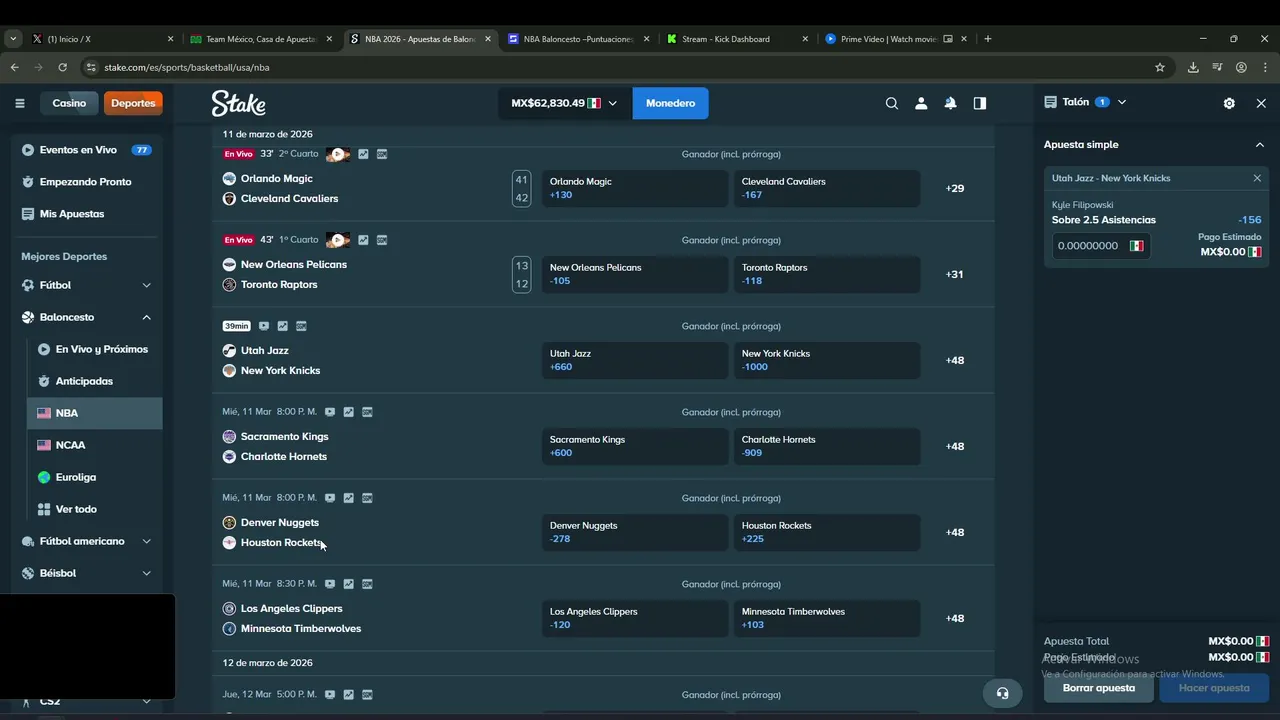Open statistics chart icon for Orlando Magic match
The height and width of the screenshot is (720, 1280).
[x=363, y=154]
